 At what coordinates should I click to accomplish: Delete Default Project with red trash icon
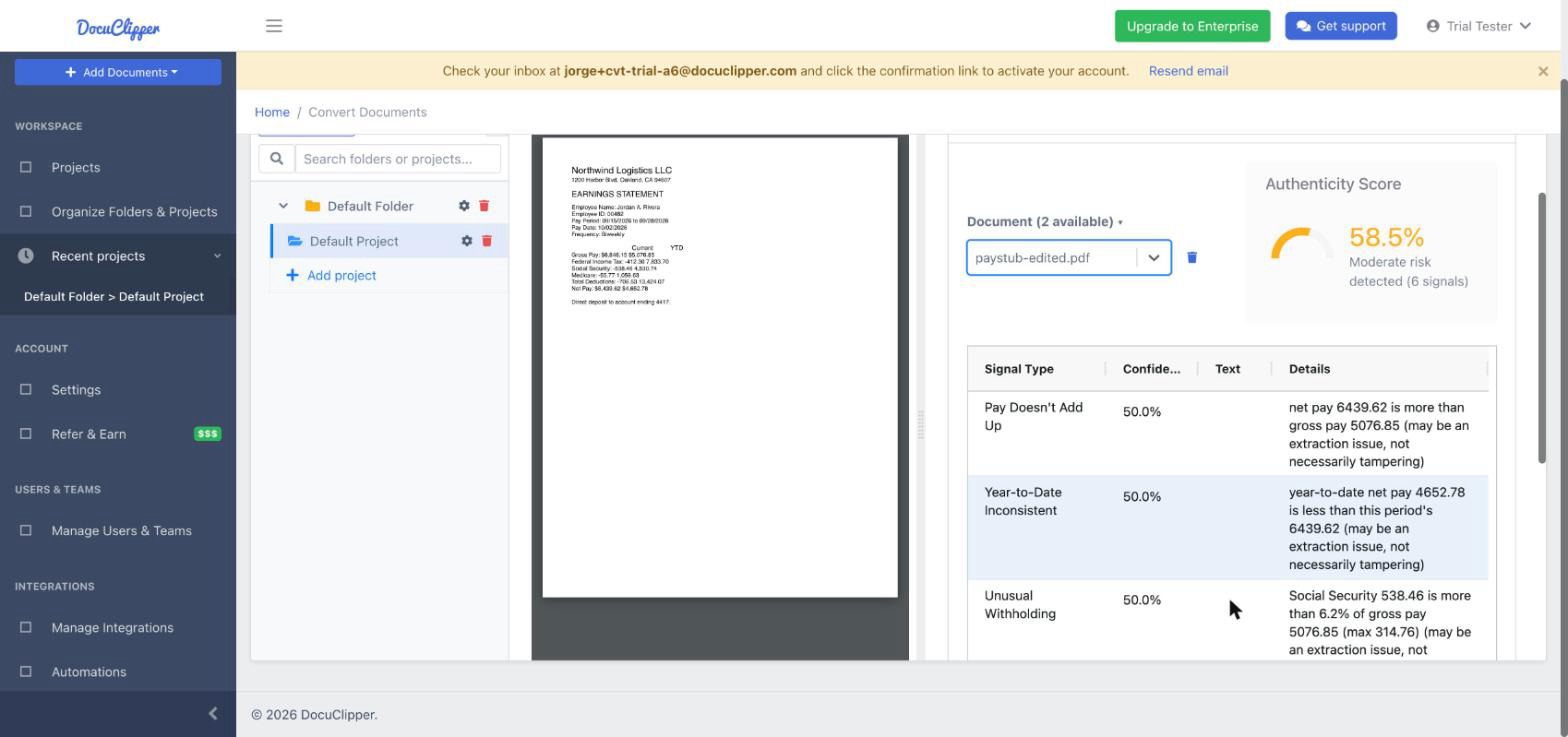(x=487, y=241)
